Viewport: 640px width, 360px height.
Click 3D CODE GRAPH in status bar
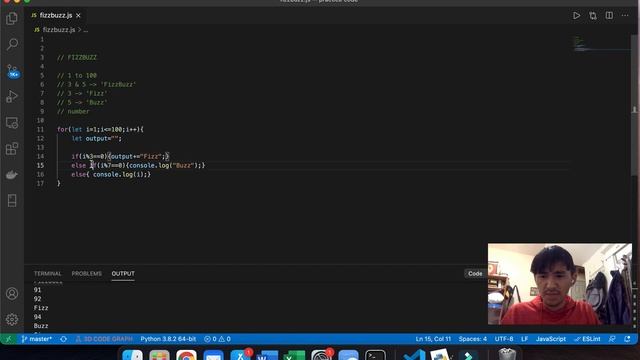click(104, 339)
